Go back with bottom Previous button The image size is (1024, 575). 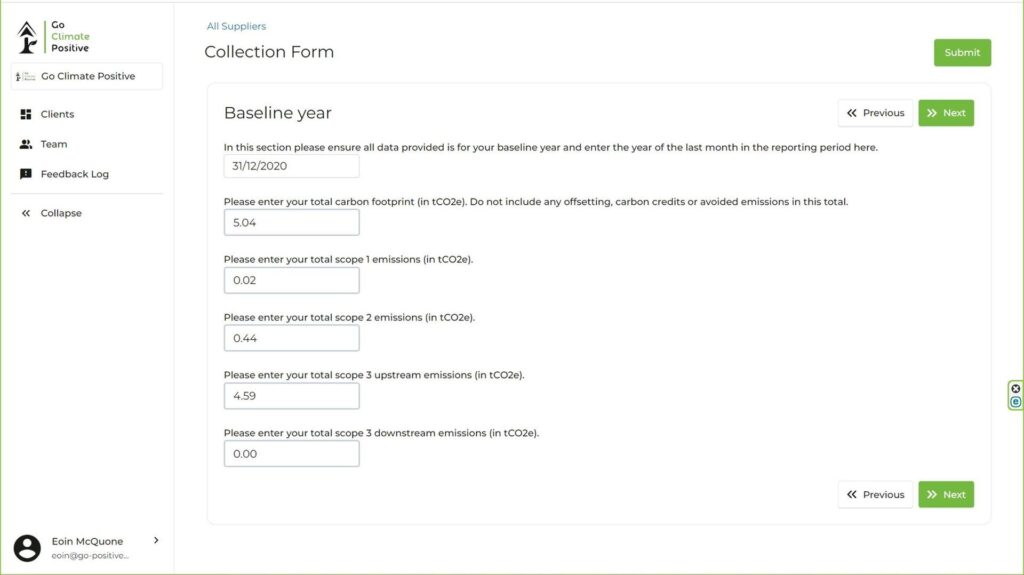click(x=875, y=495)
